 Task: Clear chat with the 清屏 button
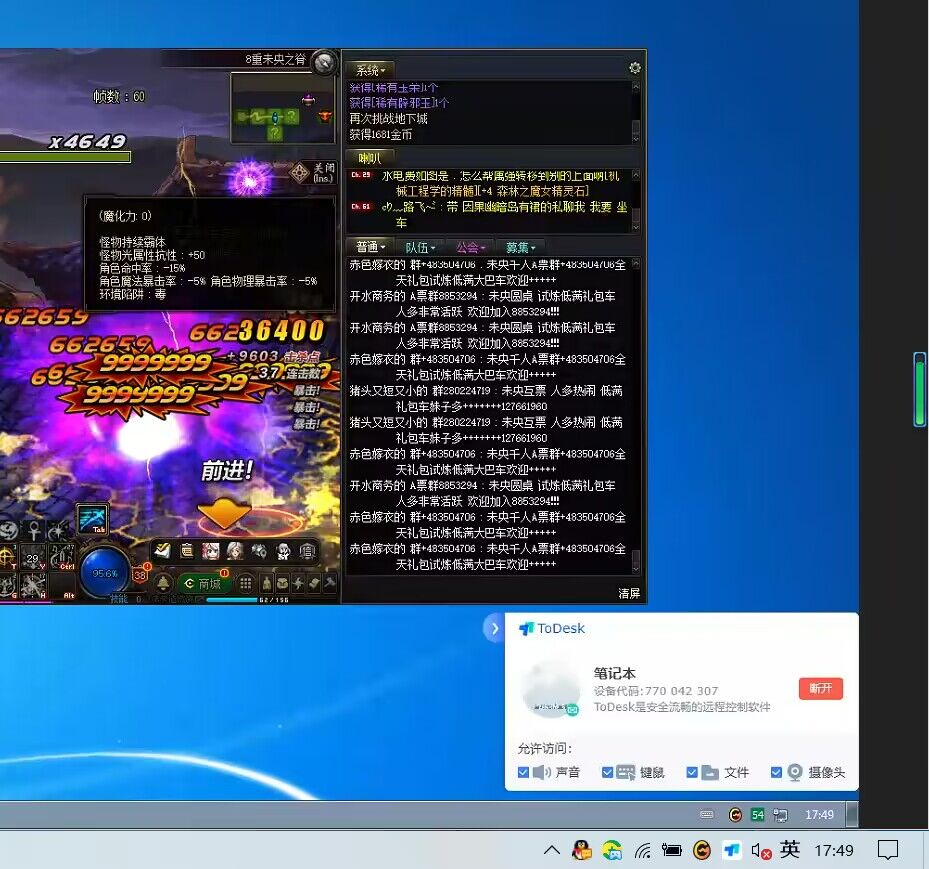(x=629, y=594)
